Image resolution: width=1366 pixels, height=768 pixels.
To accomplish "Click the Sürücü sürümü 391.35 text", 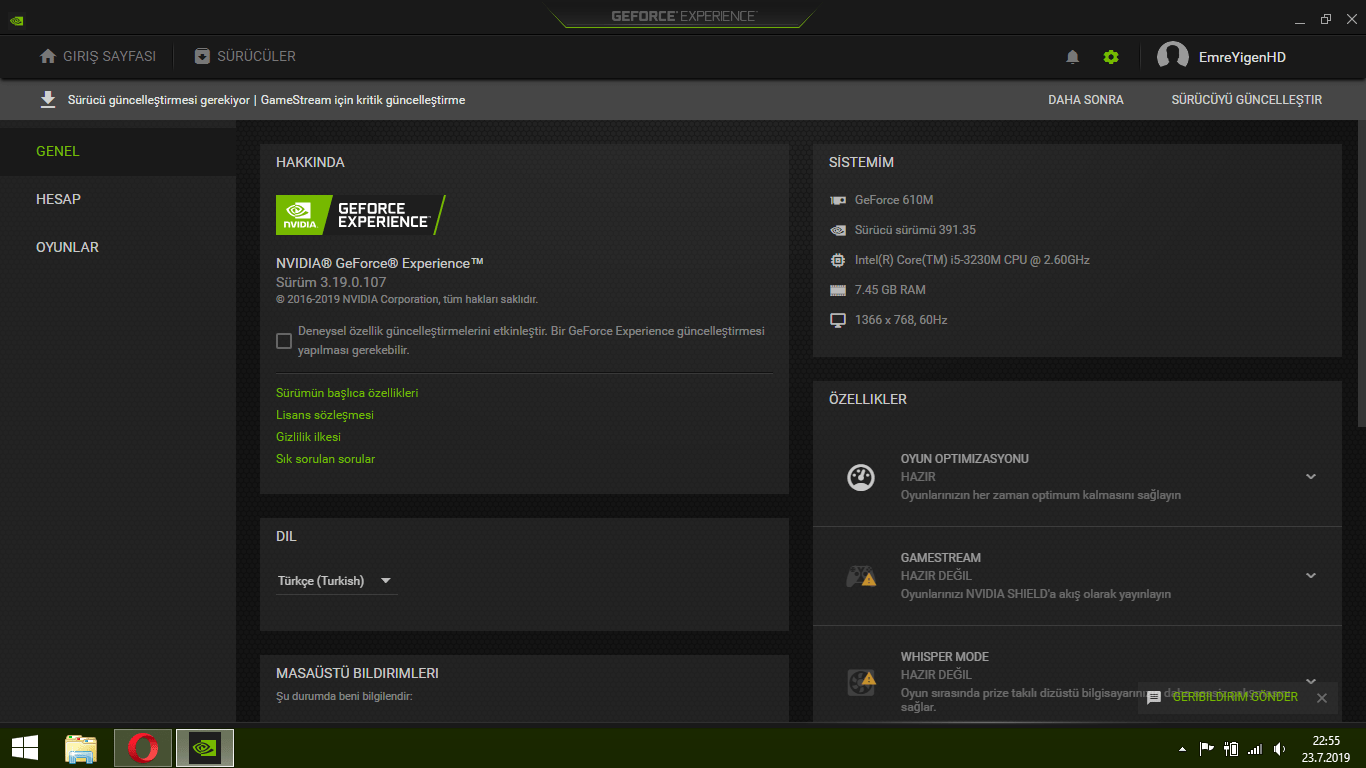I will coord(915,230).
